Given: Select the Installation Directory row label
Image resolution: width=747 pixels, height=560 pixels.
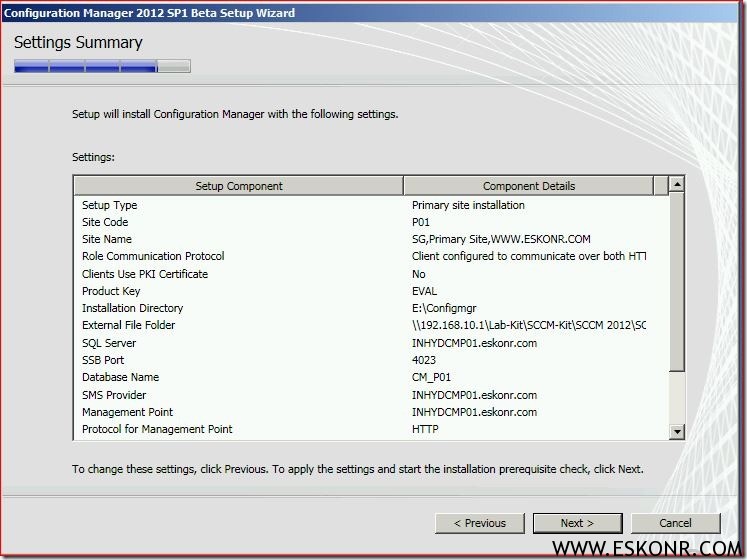Looking at the screenshot, I should point(132,308).
